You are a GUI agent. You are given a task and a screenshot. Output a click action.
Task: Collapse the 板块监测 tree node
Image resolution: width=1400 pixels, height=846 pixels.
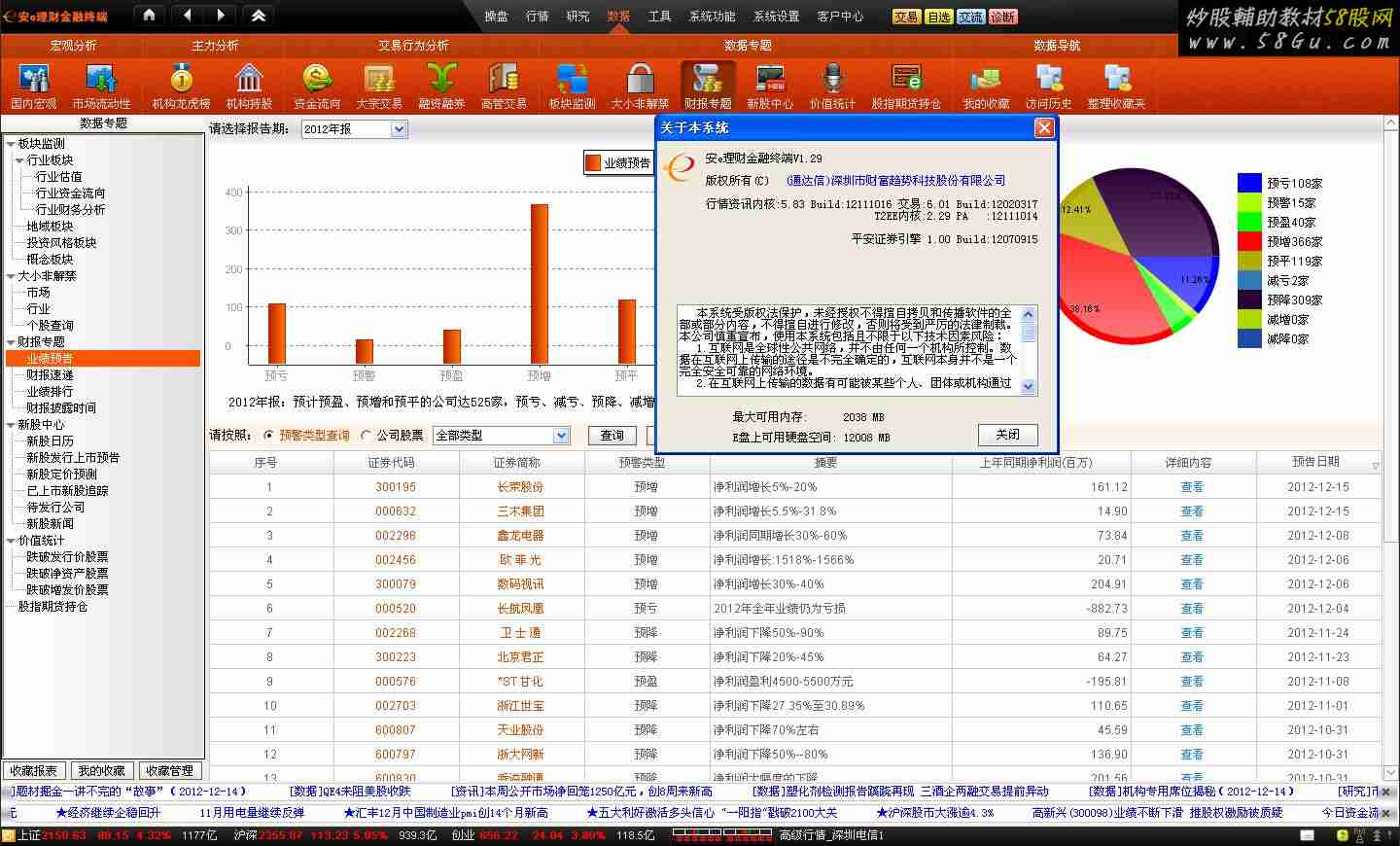[x=11, y=144]
